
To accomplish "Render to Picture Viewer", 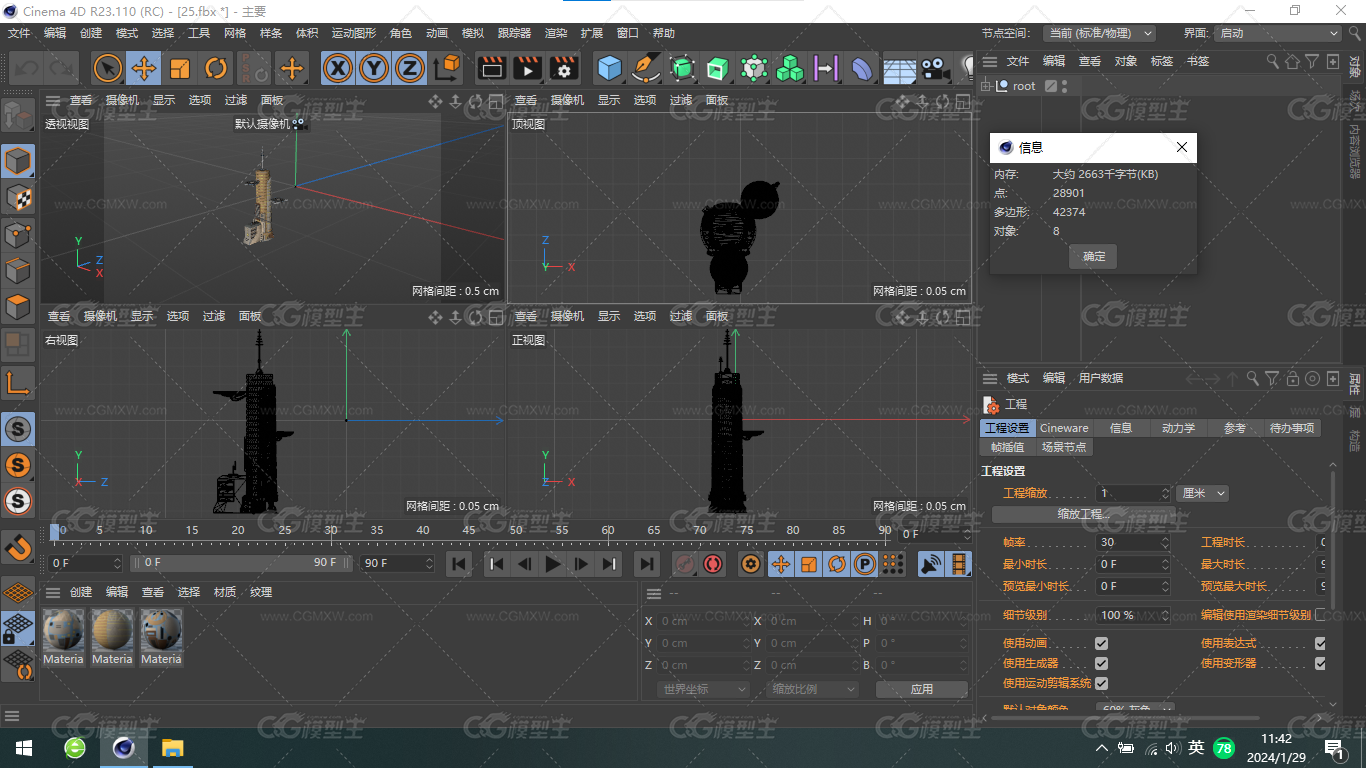I will point(527,68).
